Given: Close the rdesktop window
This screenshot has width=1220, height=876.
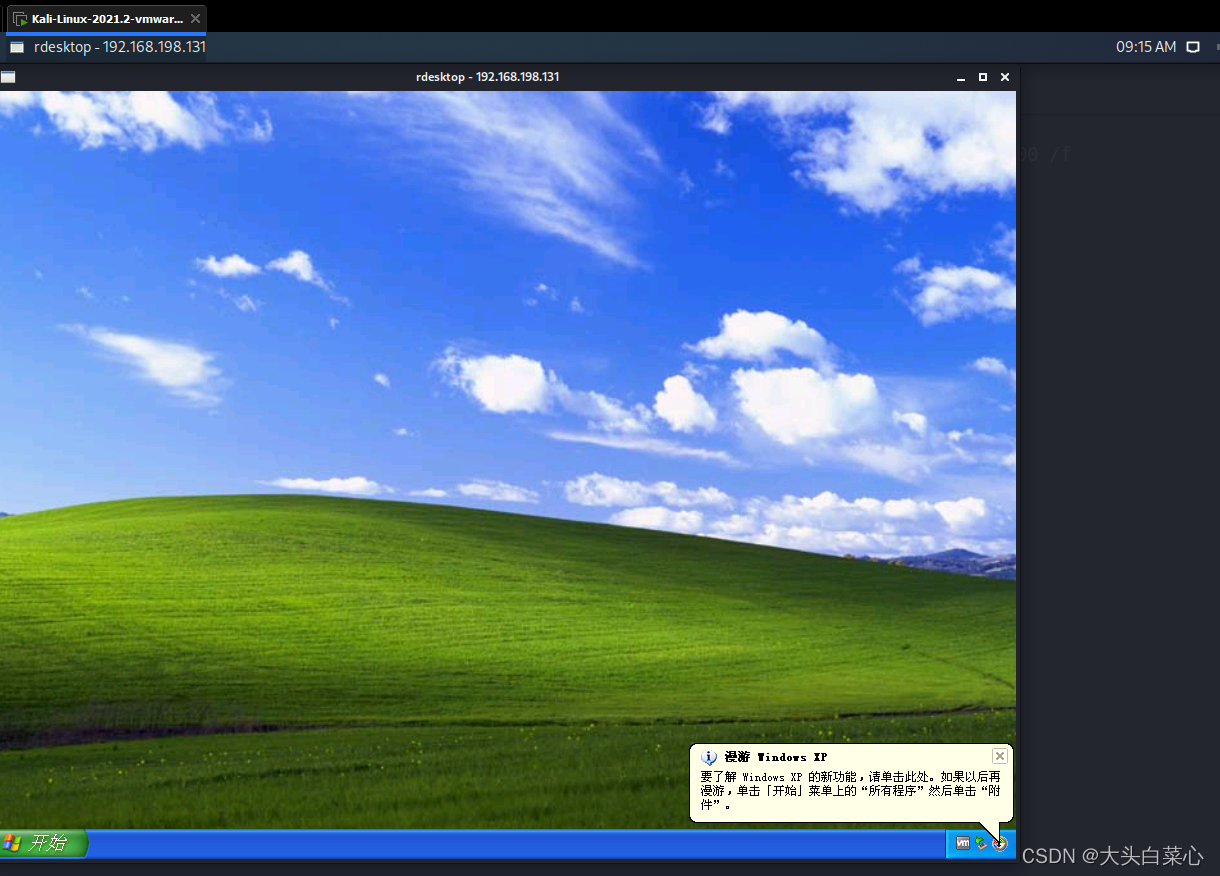Looking at the screenshot, I should pyautogui.click(x=1005, y=77).
